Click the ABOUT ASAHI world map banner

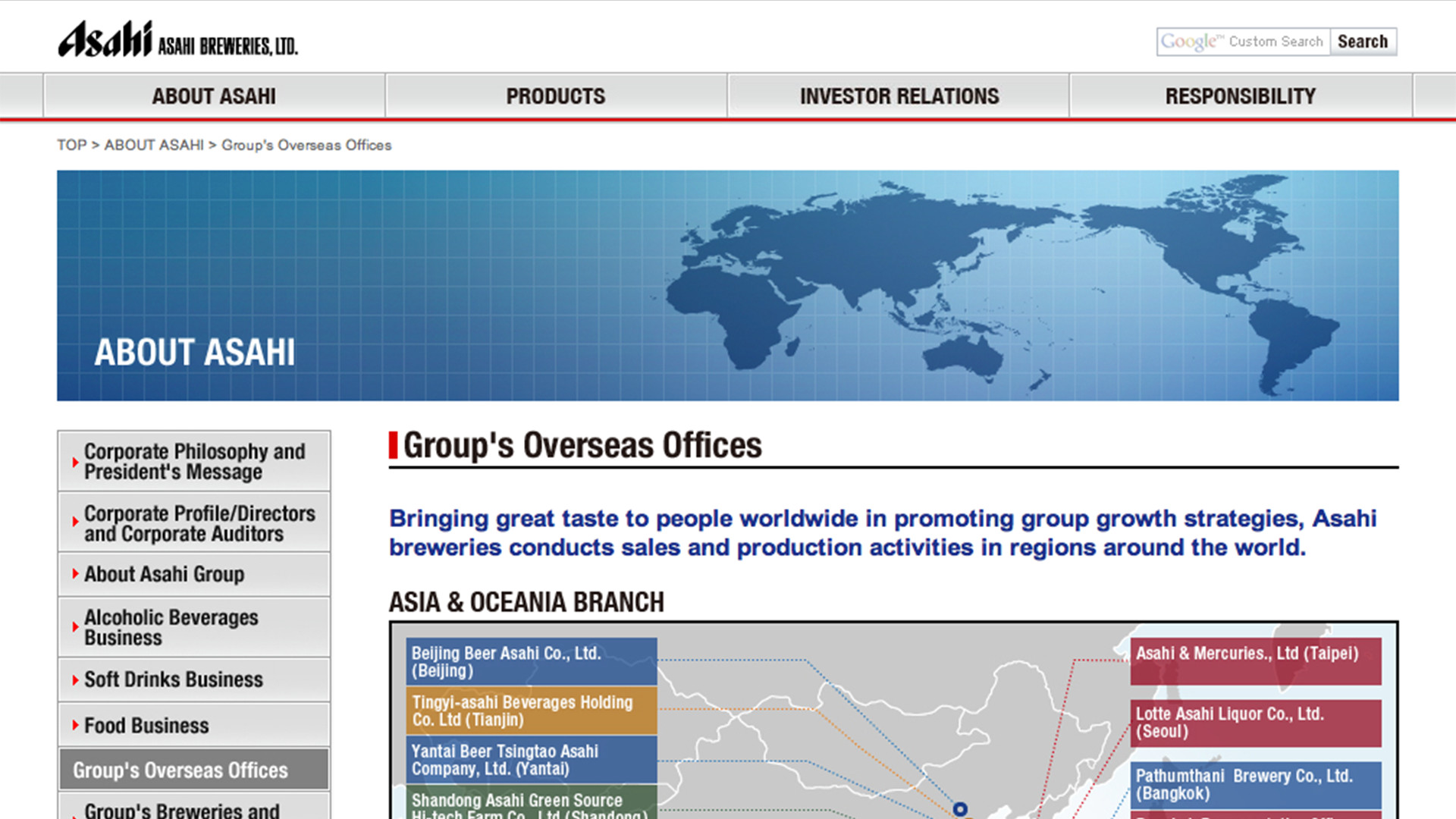coord(728,285)
